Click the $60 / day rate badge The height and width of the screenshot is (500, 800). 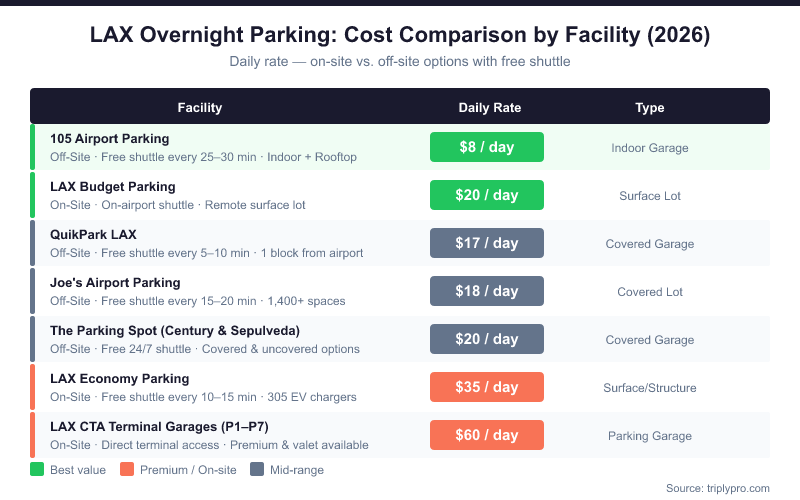[487, 435]
